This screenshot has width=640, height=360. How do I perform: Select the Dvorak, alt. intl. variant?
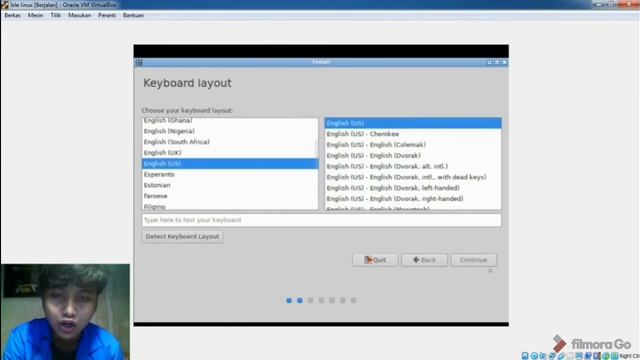coord(413,166)
